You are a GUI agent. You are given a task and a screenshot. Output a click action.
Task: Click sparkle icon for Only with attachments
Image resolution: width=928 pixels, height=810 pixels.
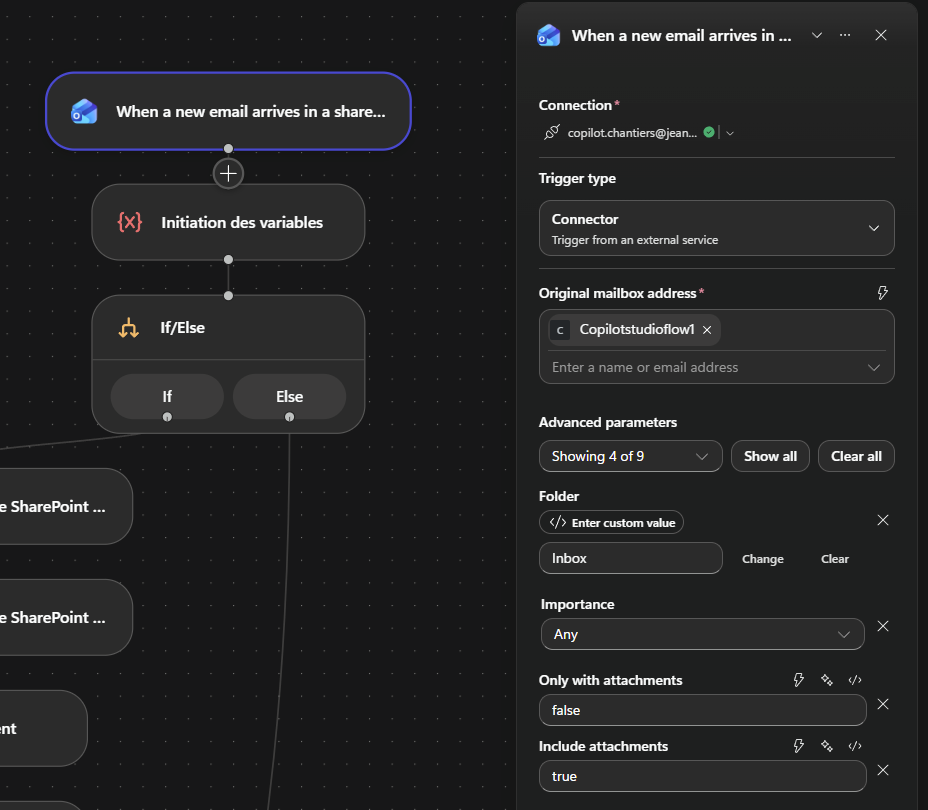827,680
